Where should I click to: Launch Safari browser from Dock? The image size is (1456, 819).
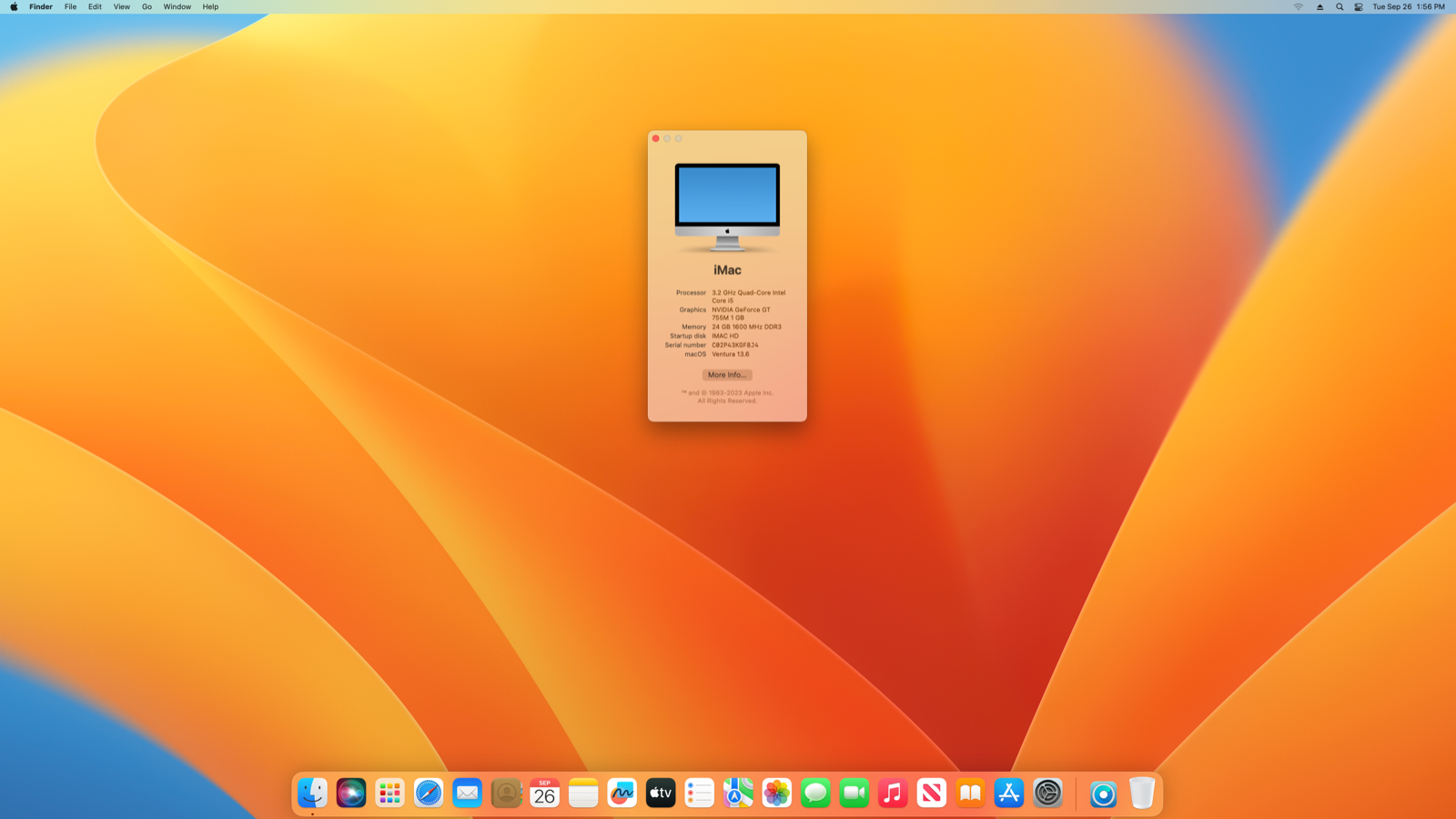(429, 794)
